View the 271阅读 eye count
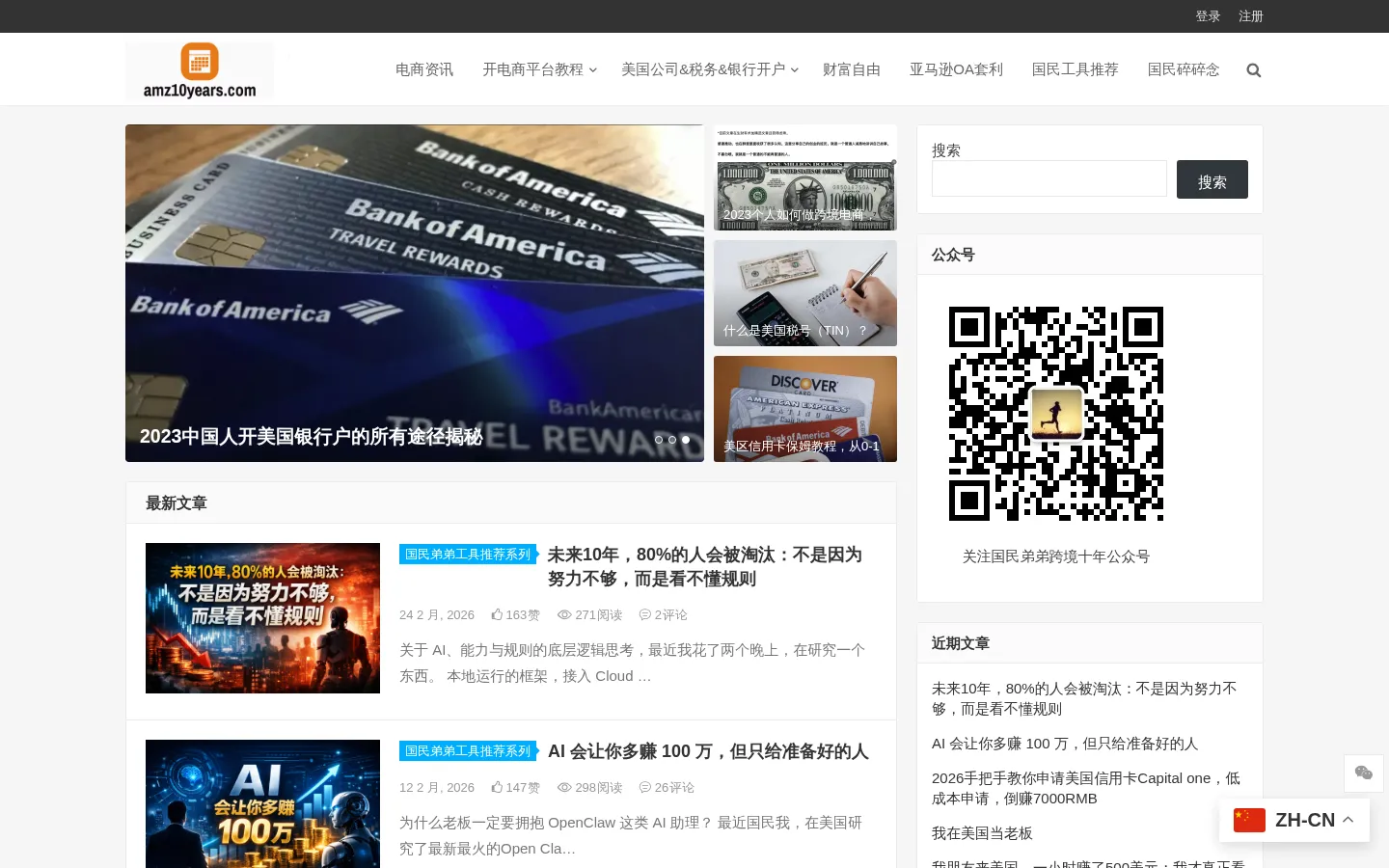 pos(589,614)
